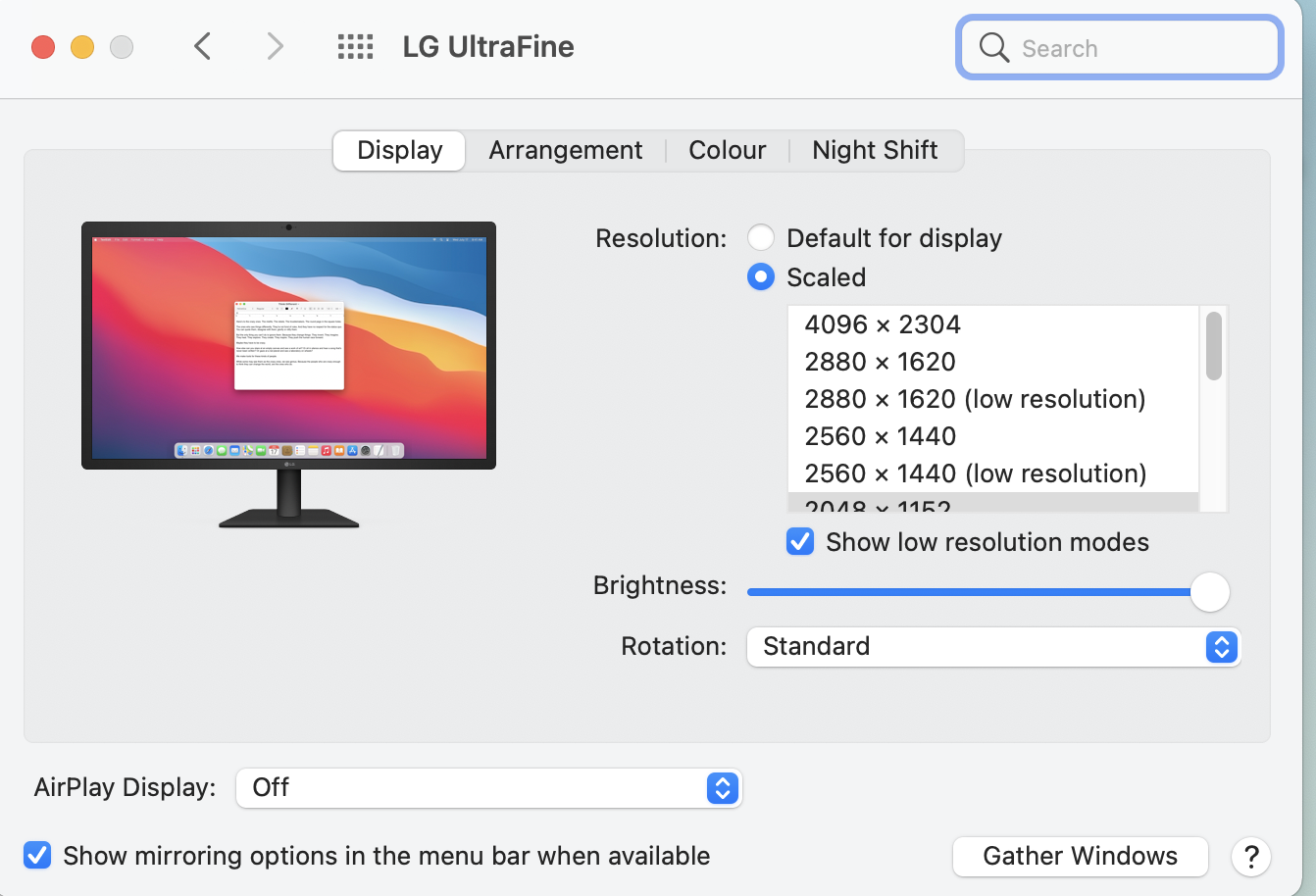Toggle Show mirroring options in menu bar
Screen dimensions: 1316x896
pos(37,856)
